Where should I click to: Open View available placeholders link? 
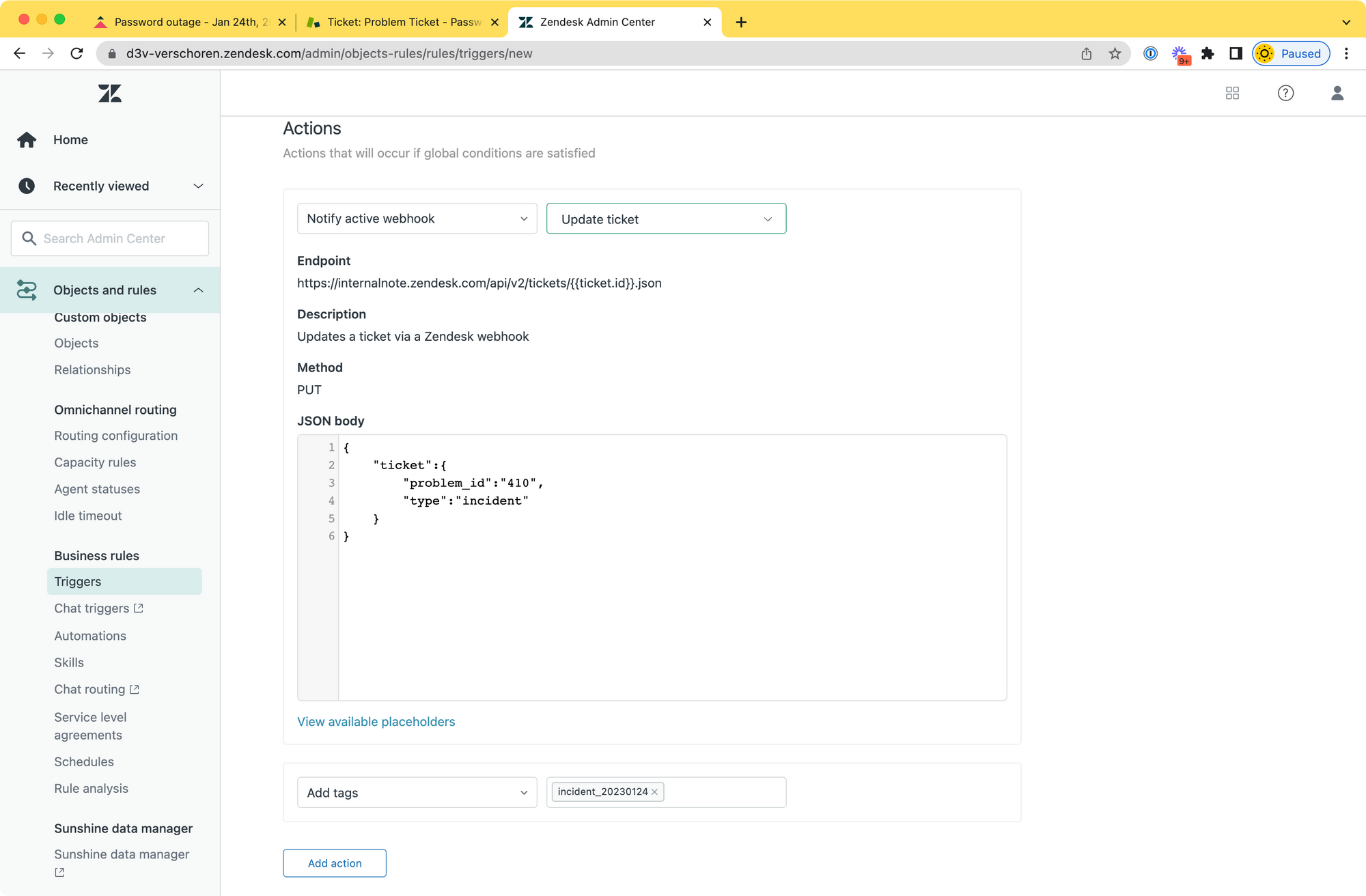point(376,722)
